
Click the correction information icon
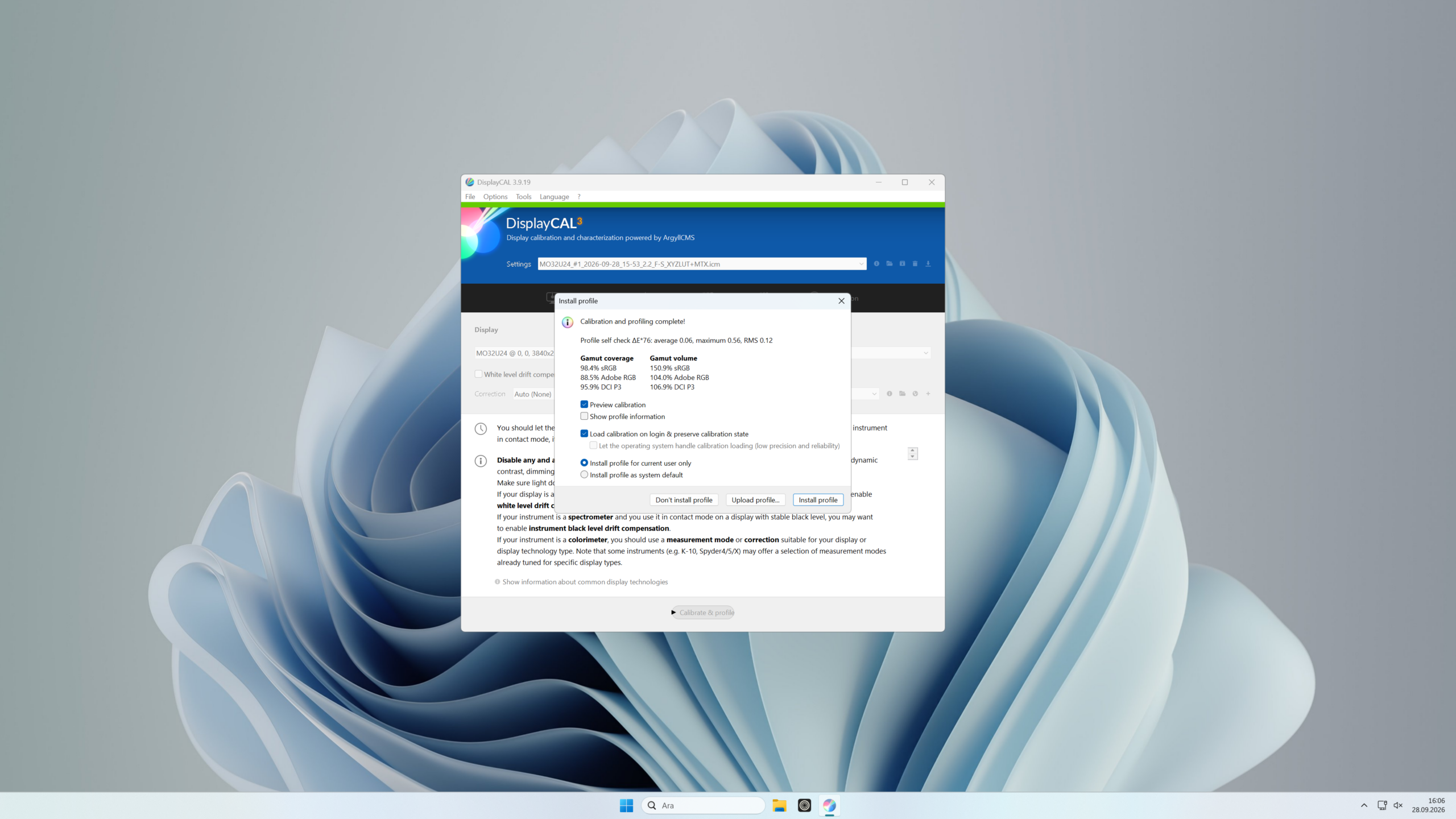click(x=890, y=394)
